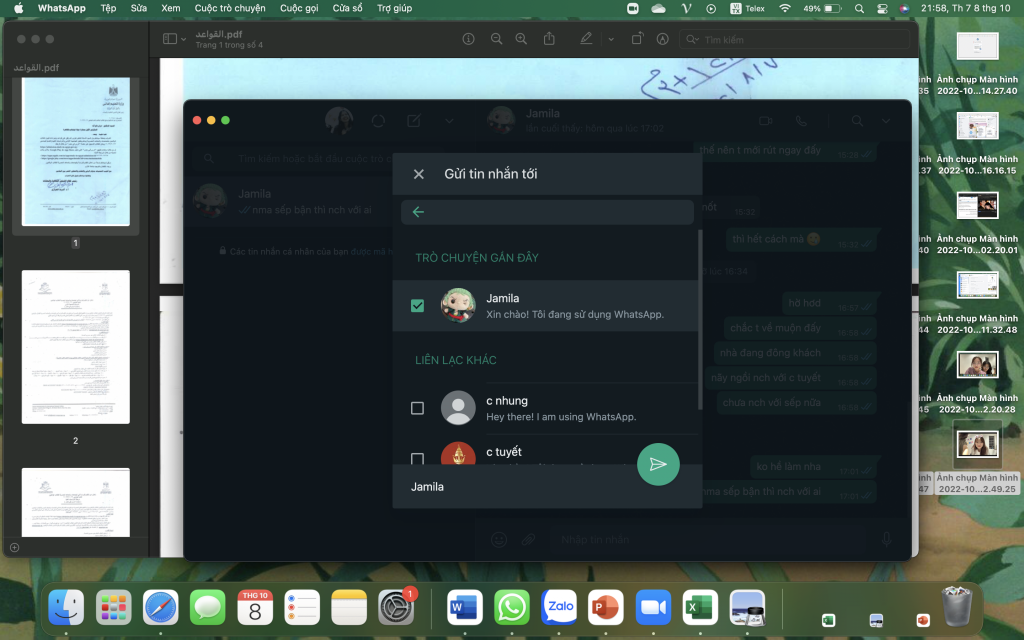The image size is (1024, 640).
Task: Open Microsoft PowerPoint from the Dock
Action: pyautogui.click(x=606, y=607)
